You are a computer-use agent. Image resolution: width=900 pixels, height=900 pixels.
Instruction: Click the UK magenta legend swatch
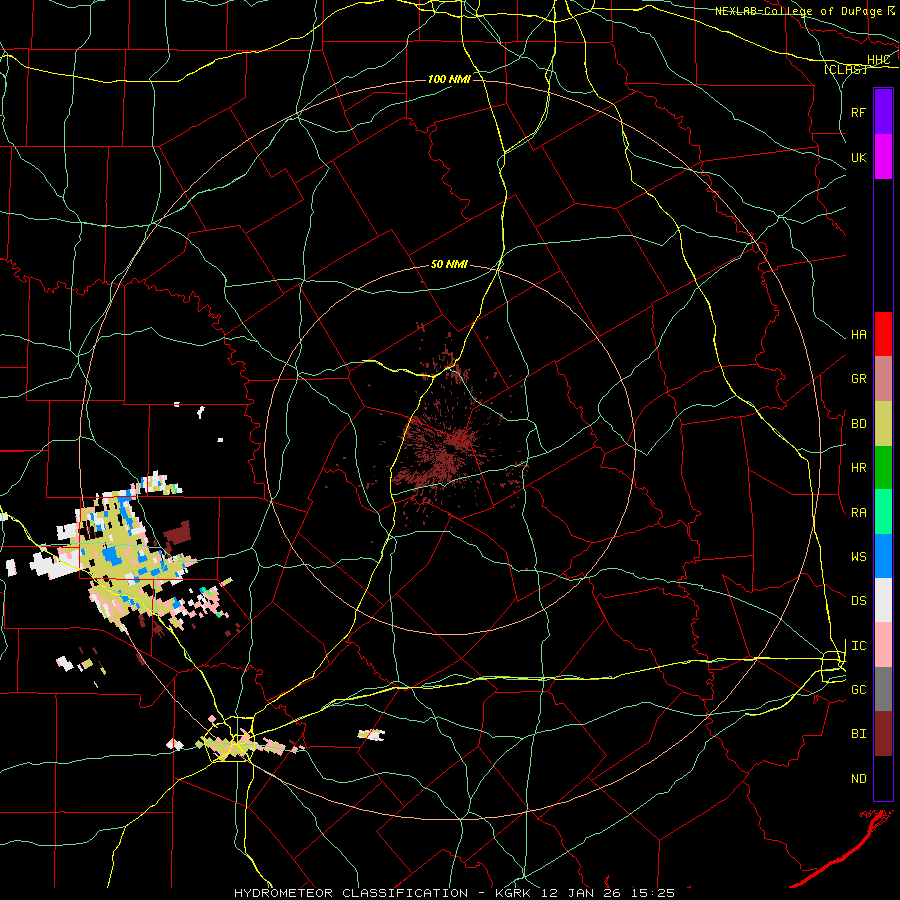point(883,157)
